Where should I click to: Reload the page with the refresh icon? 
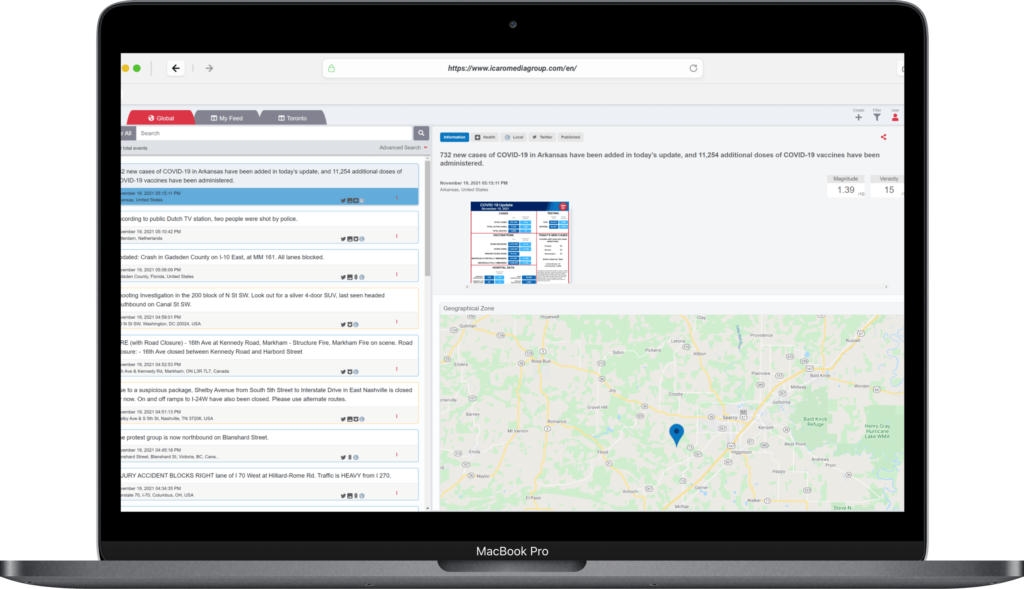693,69
